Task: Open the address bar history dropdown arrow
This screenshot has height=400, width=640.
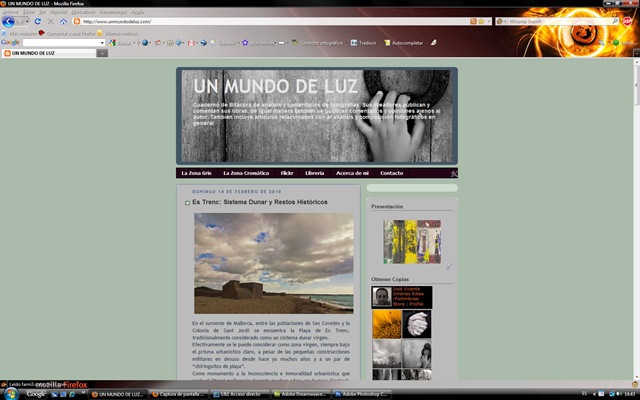Action: tap(489, 21)
